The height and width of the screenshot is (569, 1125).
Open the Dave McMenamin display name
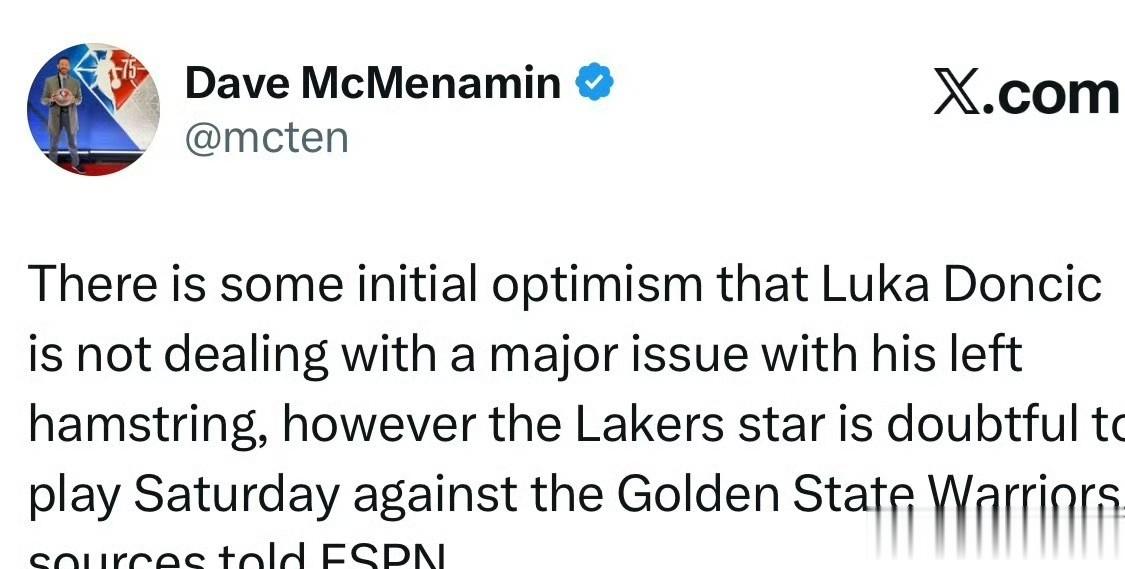pos(372,83)
